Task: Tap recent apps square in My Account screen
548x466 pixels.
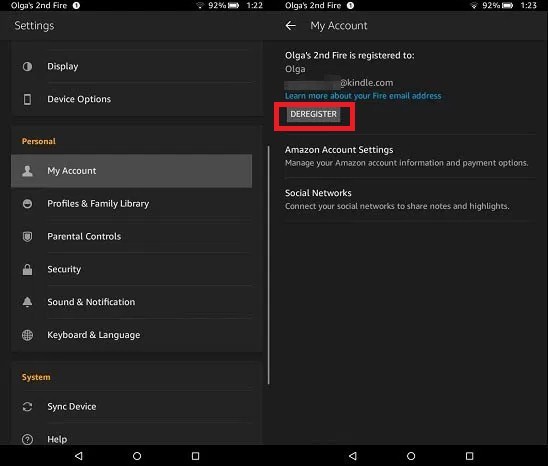Action: tap(470, 456)
